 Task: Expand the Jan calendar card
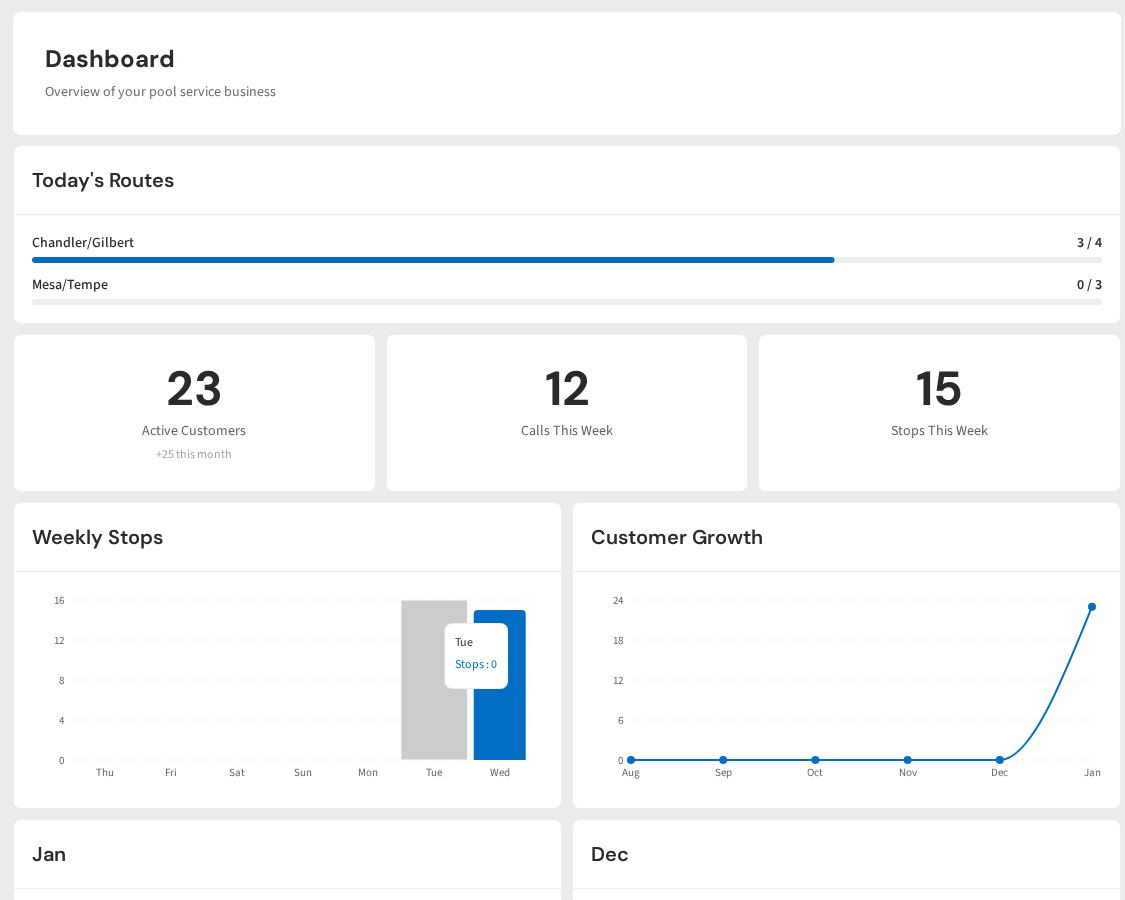(49, 854)
